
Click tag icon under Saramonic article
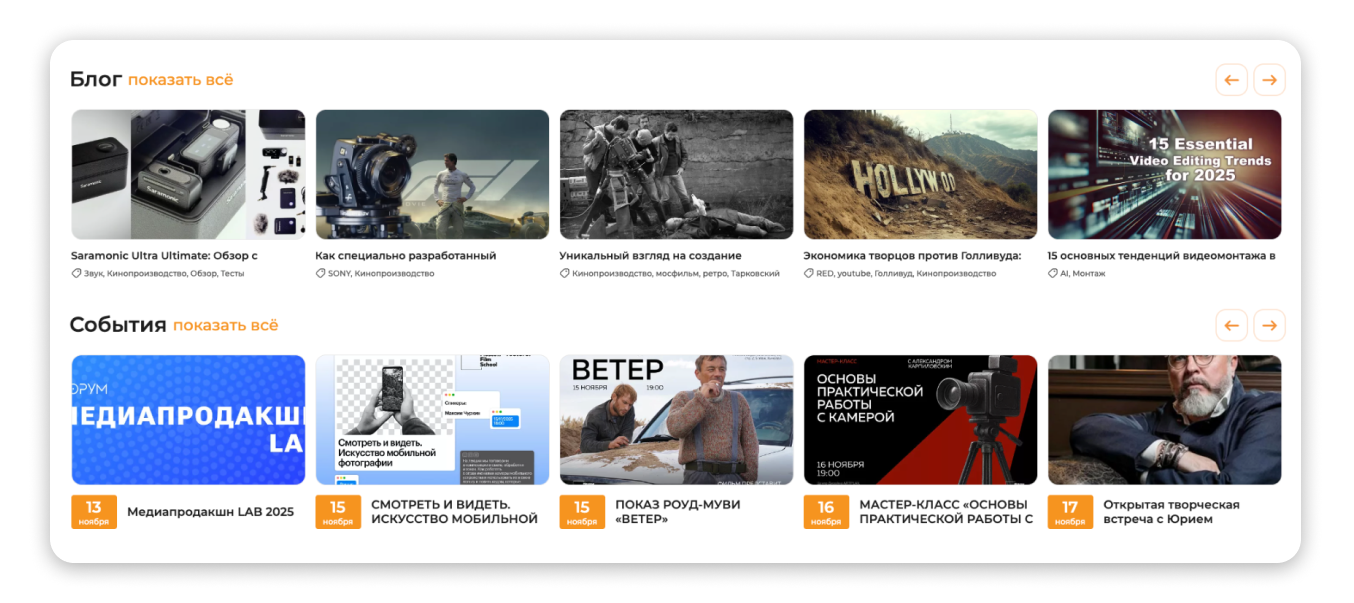(76, 273)
